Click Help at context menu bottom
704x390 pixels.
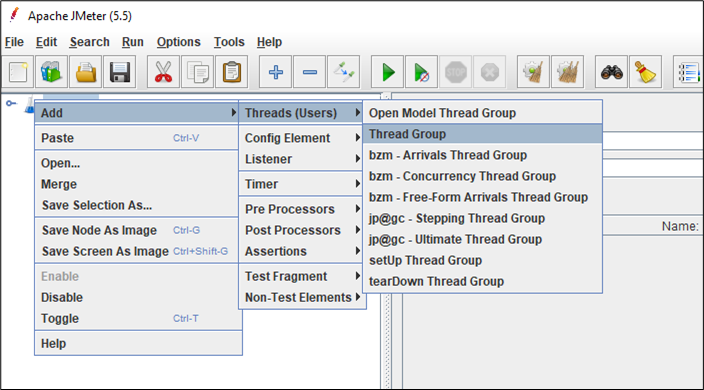[x=138, y=343]
